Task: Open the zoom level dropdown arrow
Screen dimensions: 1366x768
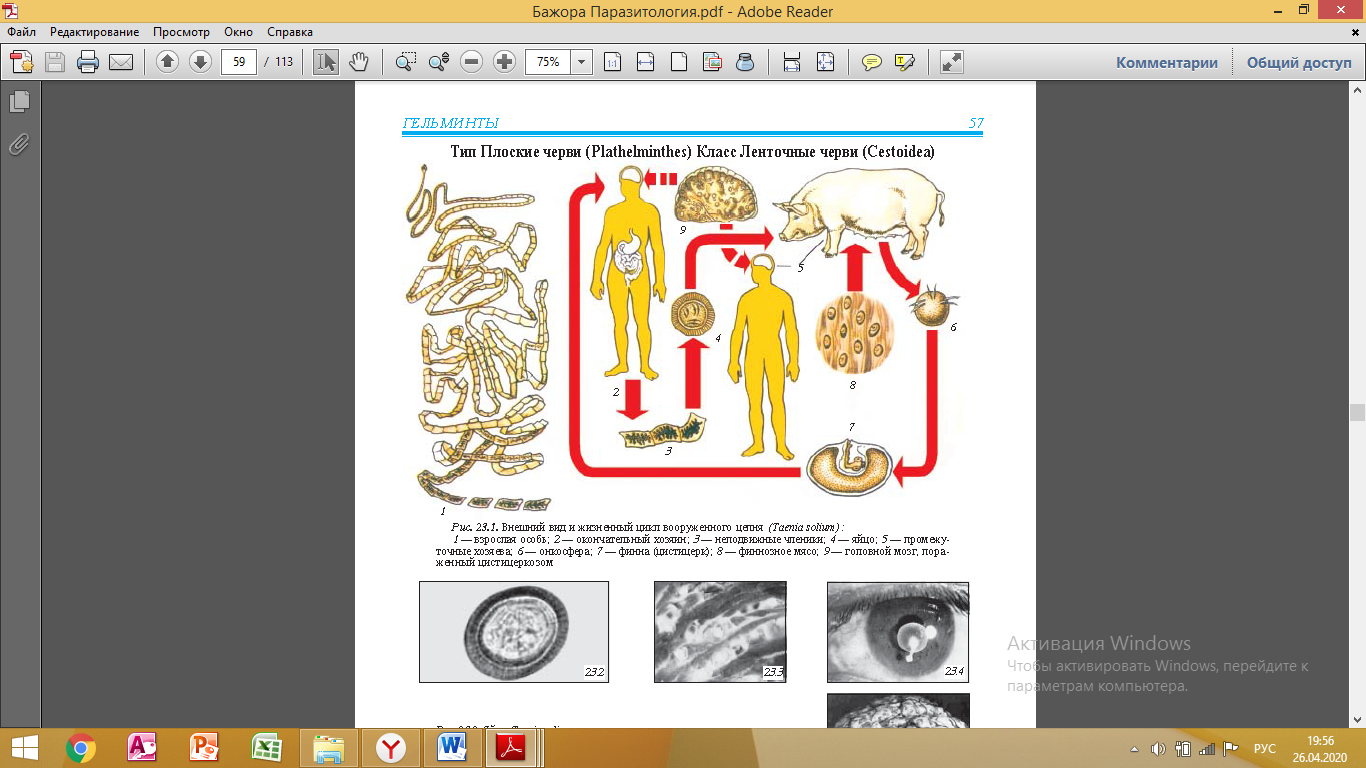Action: pyautogui.click(x=582, y=62)
